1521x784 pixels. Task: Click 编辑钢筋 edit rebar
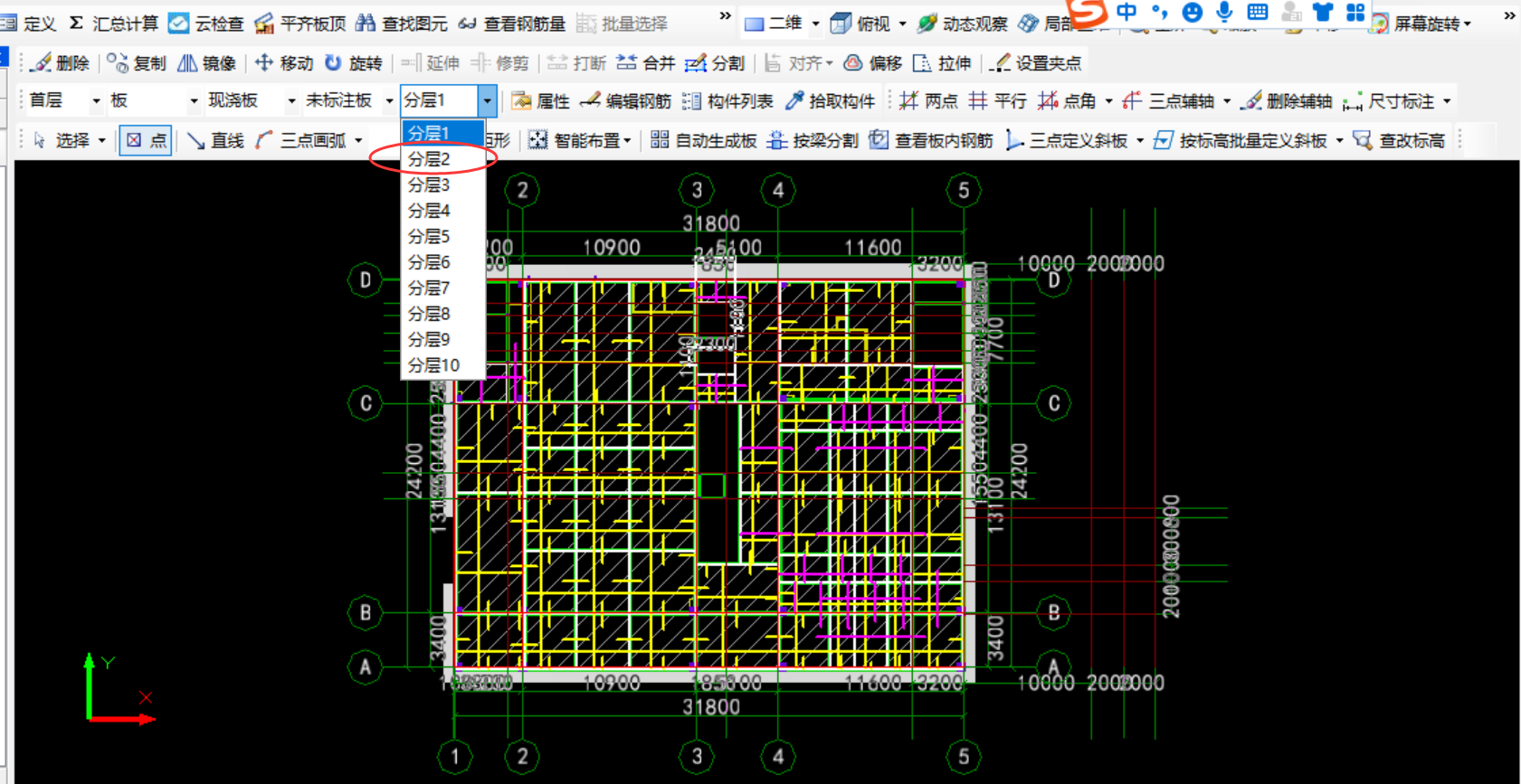tap(625, 100)
